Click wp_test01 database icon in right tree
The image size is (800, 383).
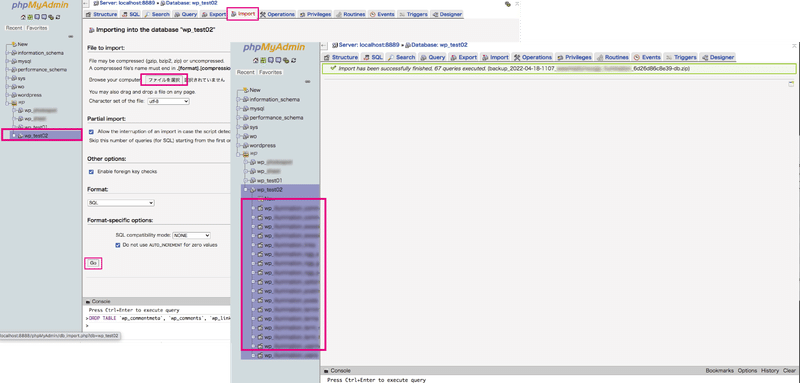click(x=253, y=181)
